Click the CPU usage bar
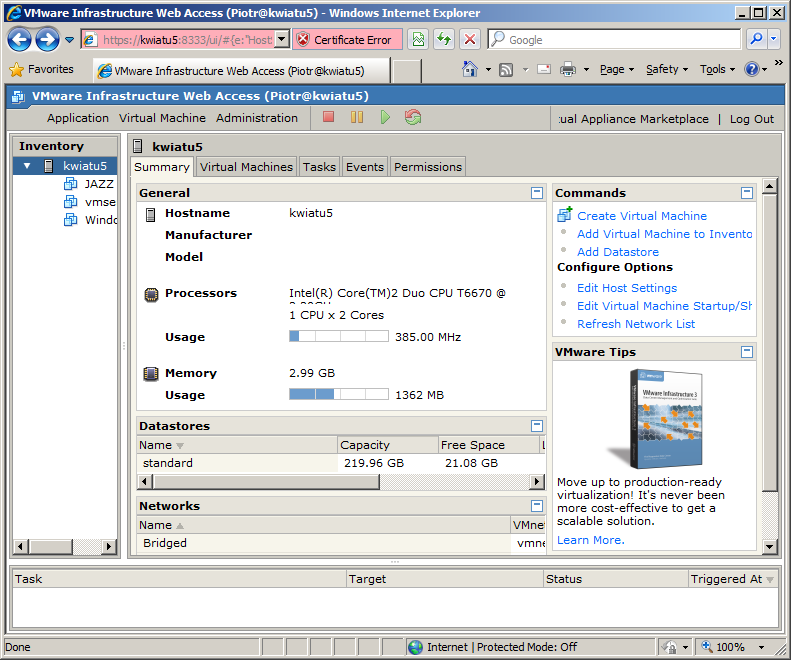This screenshot has width=791, height=660. pyautogui.click(x=339, y=336)
